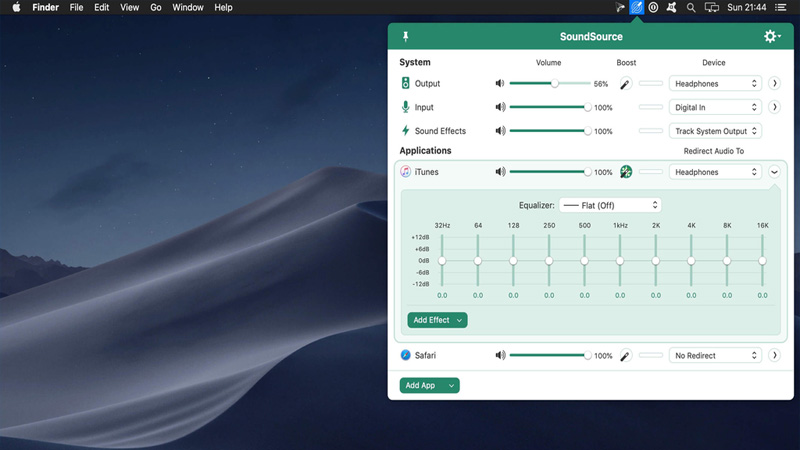Open the SoundSource gear settings menu

(772, 36)
